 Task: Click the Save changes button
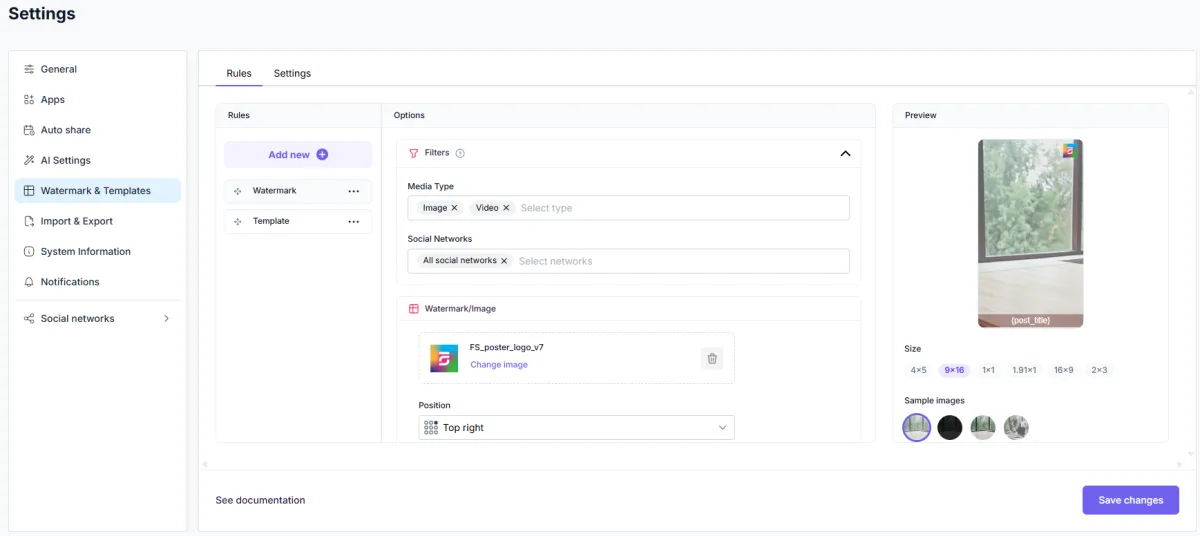(x=1131, y=500)
